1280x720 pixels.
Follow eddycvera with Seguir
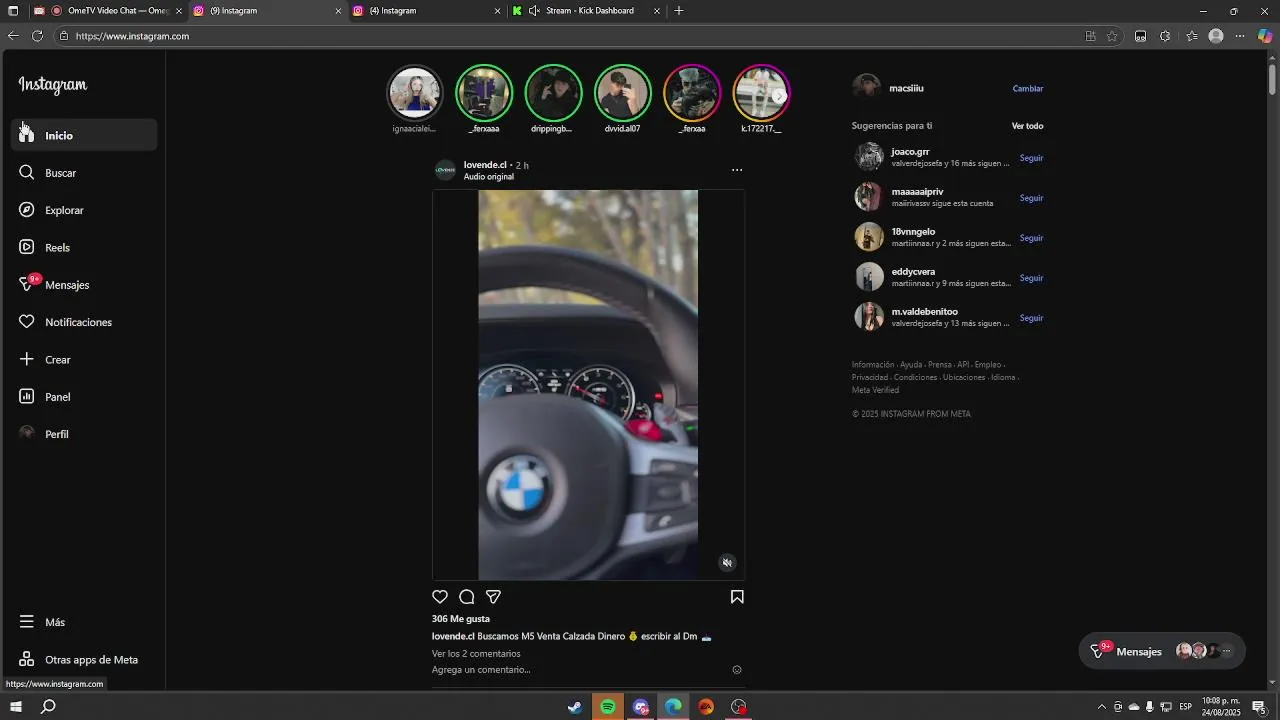1032,278
